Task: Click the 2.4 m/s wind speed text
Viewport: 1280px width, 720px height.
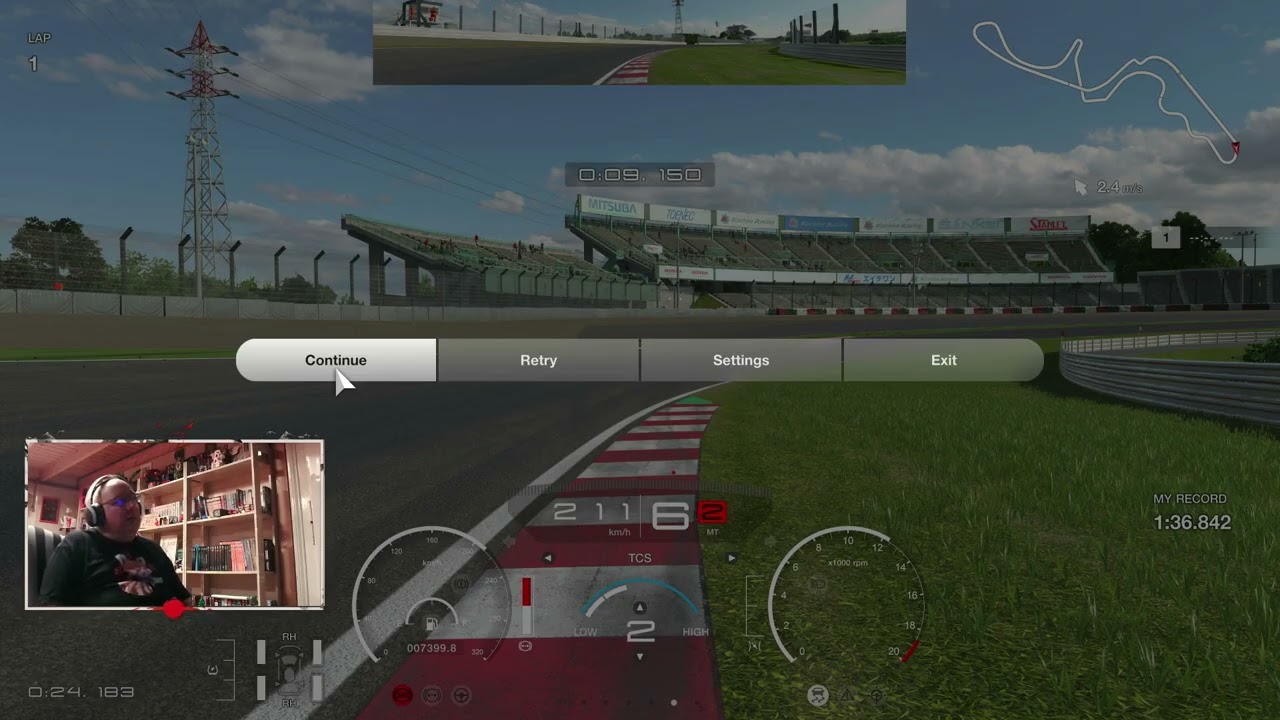Action: click(x=1120, y=187)
